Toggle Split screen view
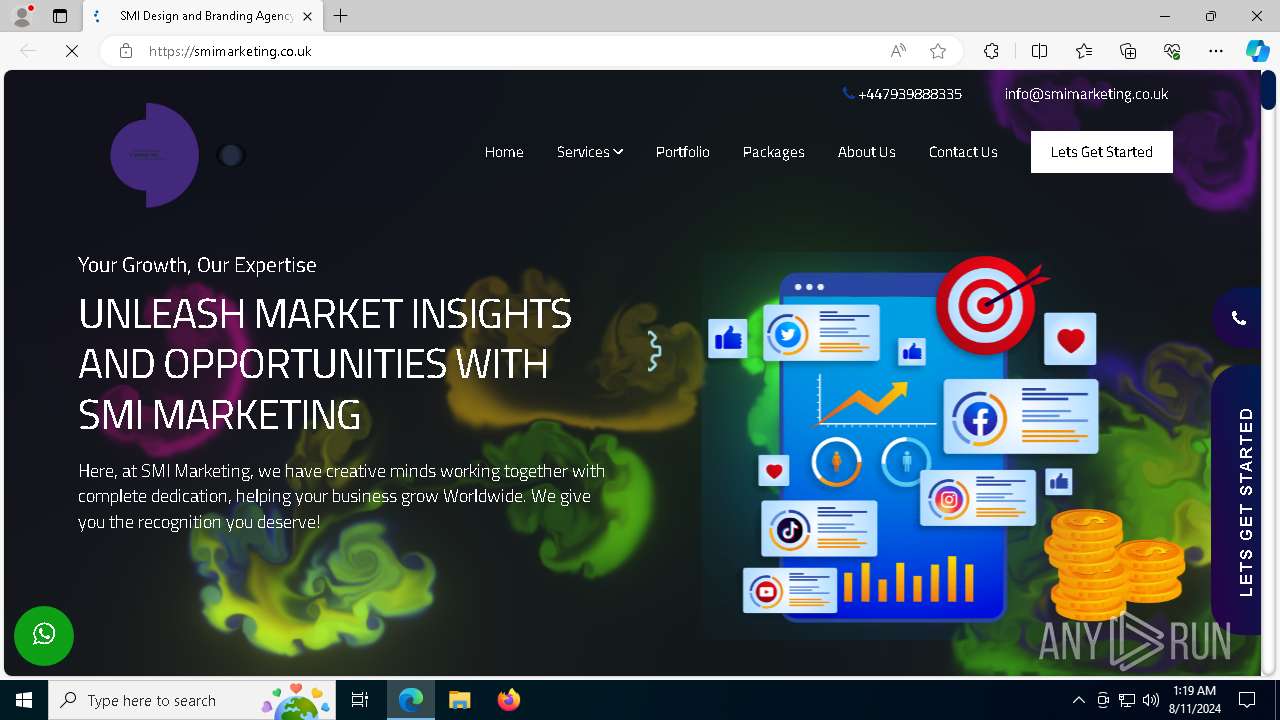Screen dimensions: 1280x720 click(1039, 51)
